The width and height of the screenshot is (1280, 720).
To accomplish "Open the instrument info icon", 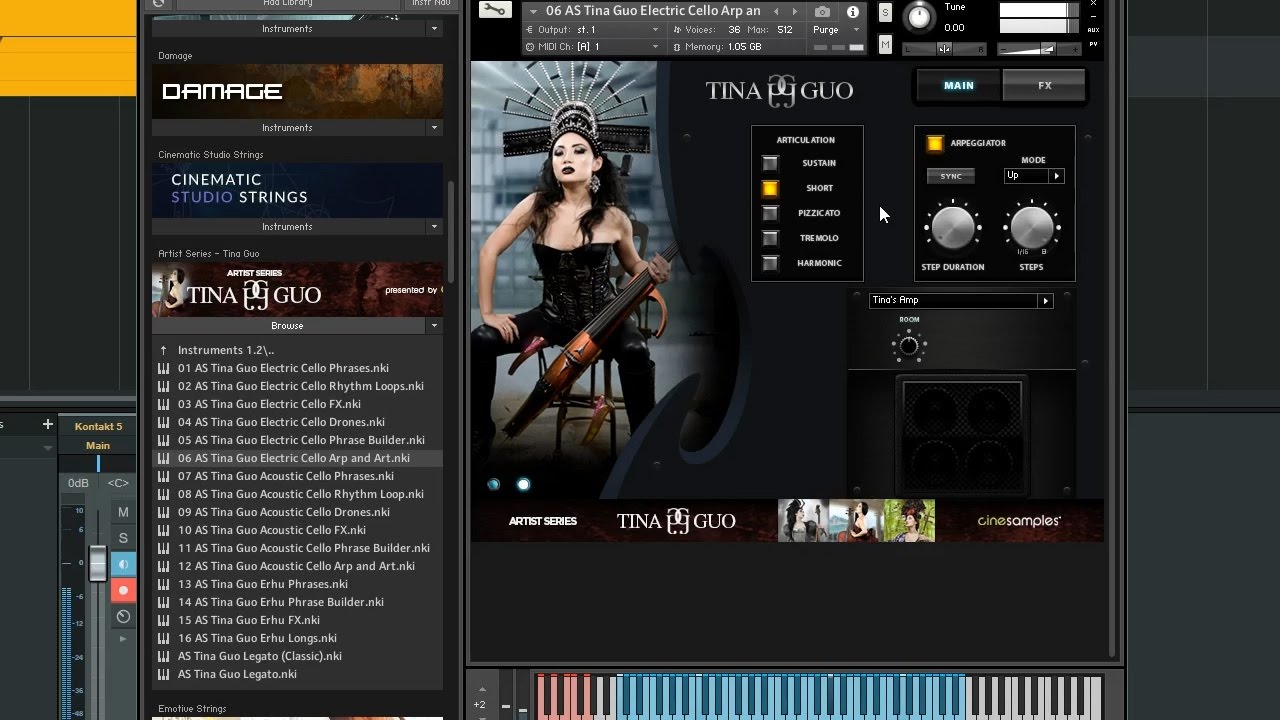I will click(x=853, y=12).
